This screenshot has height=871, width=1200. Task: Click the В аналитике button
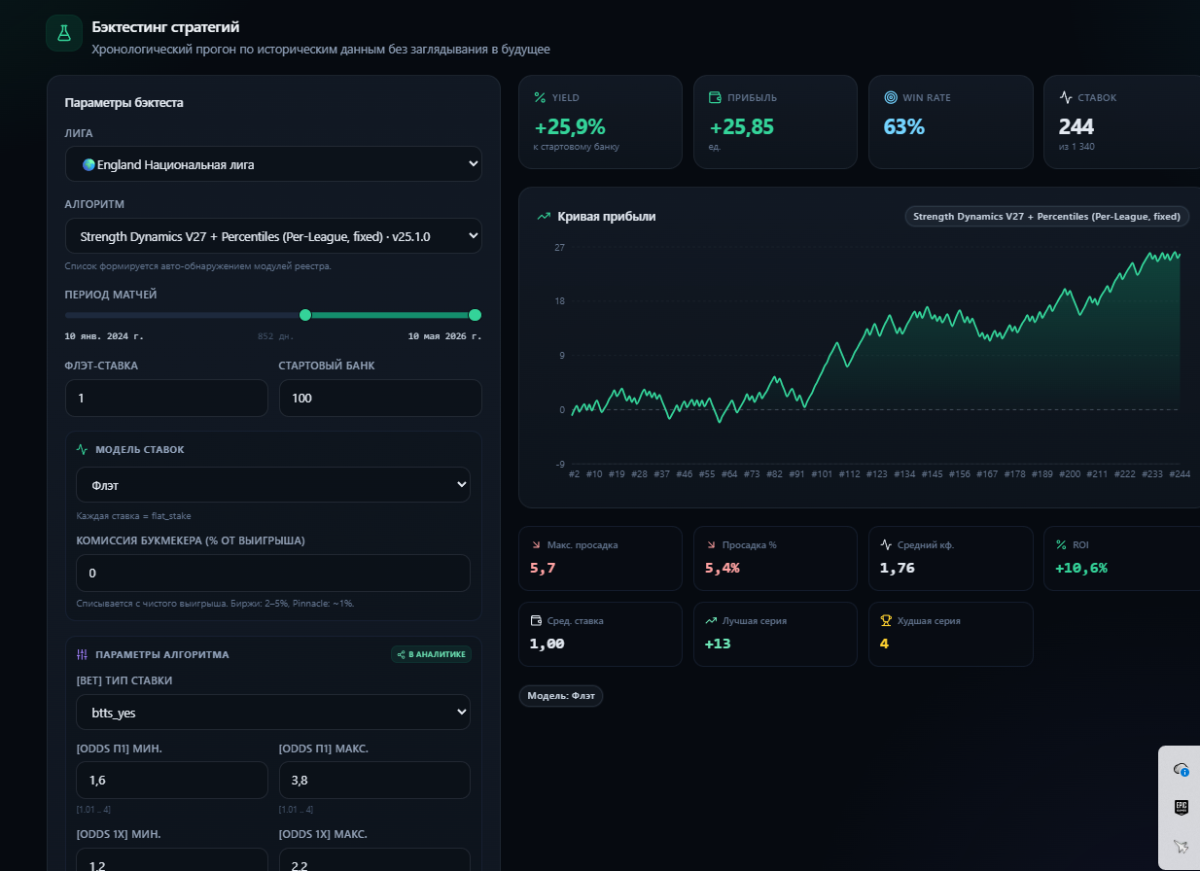tap(431, 655)
